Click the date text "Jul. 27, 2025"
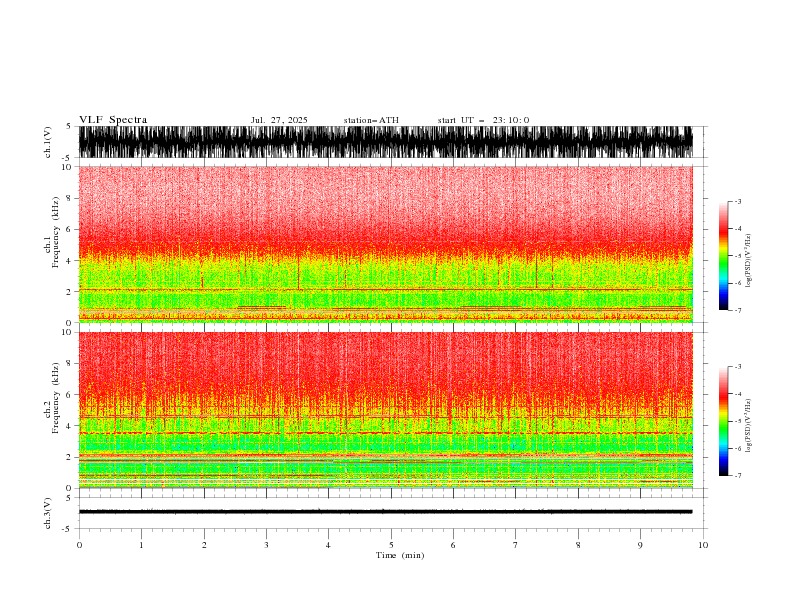 (x=279, y=120)
